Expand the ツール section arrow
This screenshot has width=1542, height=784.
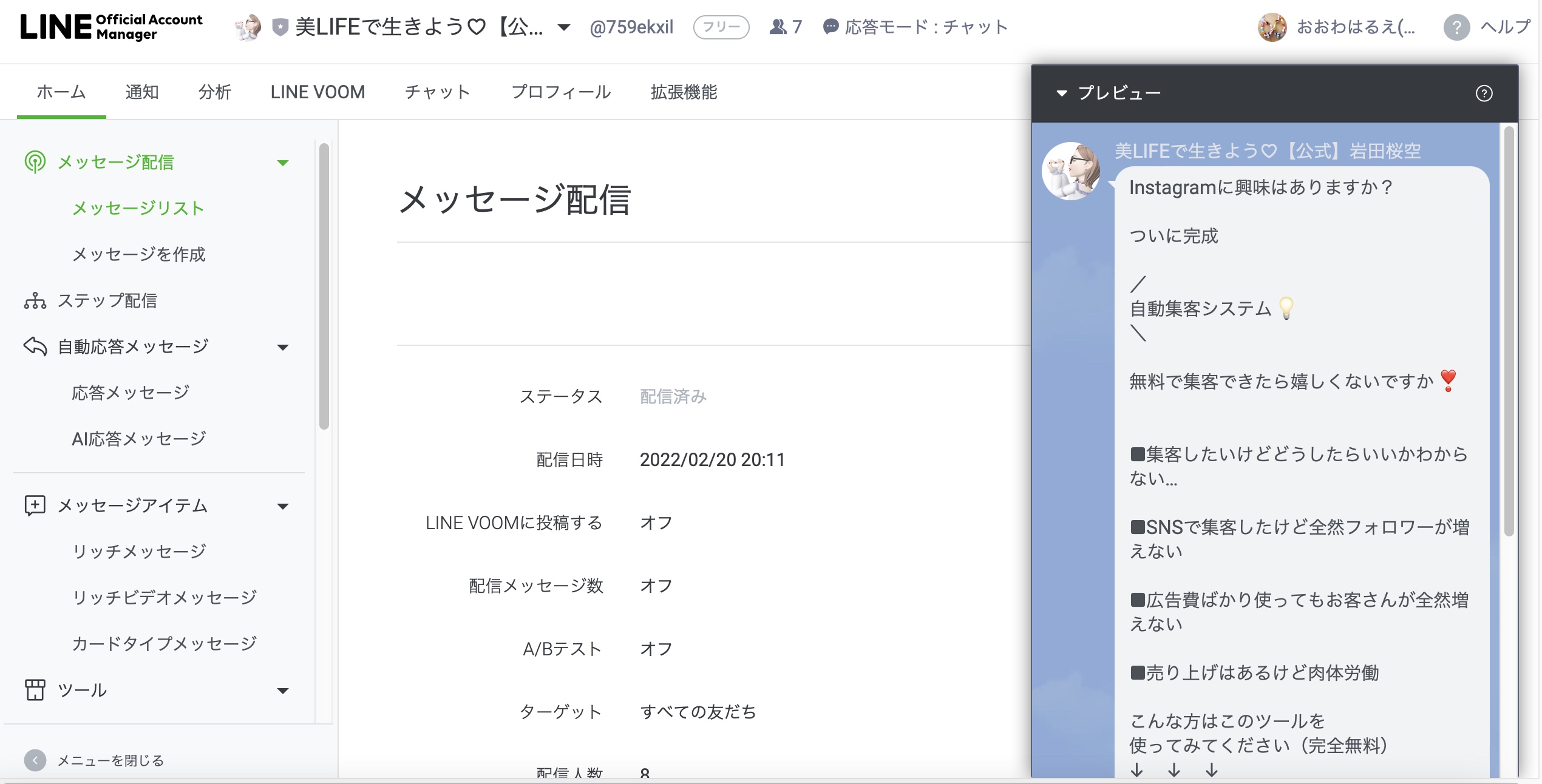click(283, 691)
